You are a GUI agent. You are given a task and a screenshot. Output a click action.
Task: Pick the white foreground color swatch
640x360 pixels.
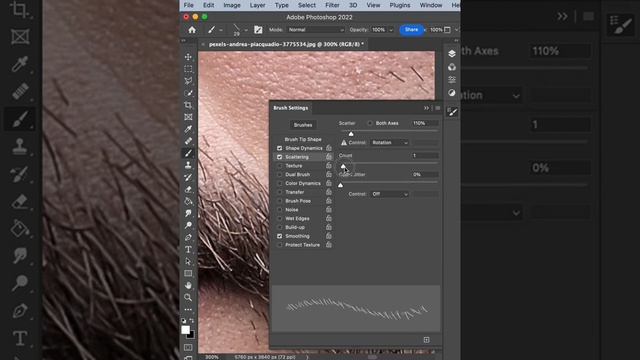click(186, 330)
